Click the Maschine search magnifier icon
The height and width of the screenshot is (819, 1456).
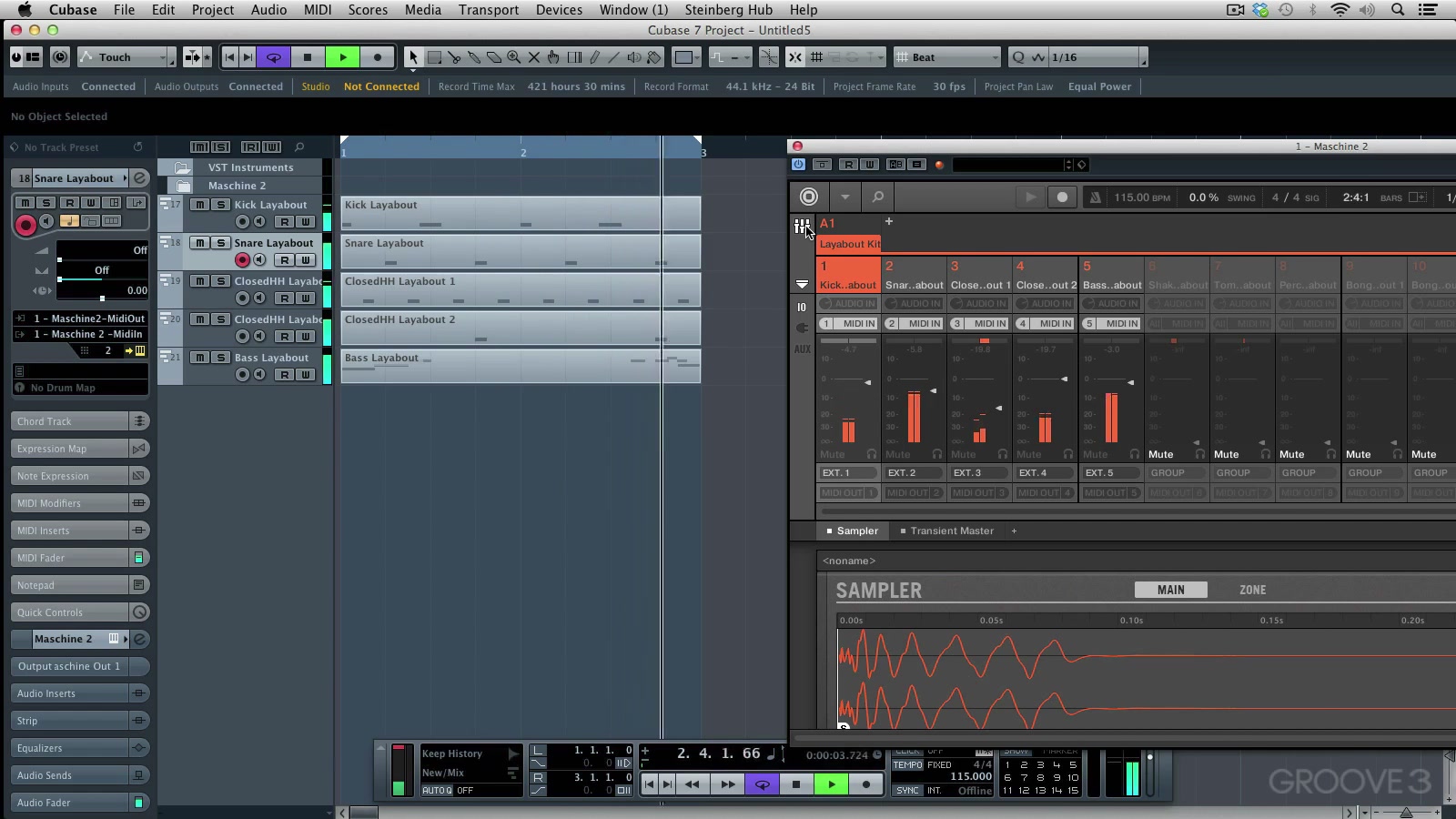(x=877, y=197)
